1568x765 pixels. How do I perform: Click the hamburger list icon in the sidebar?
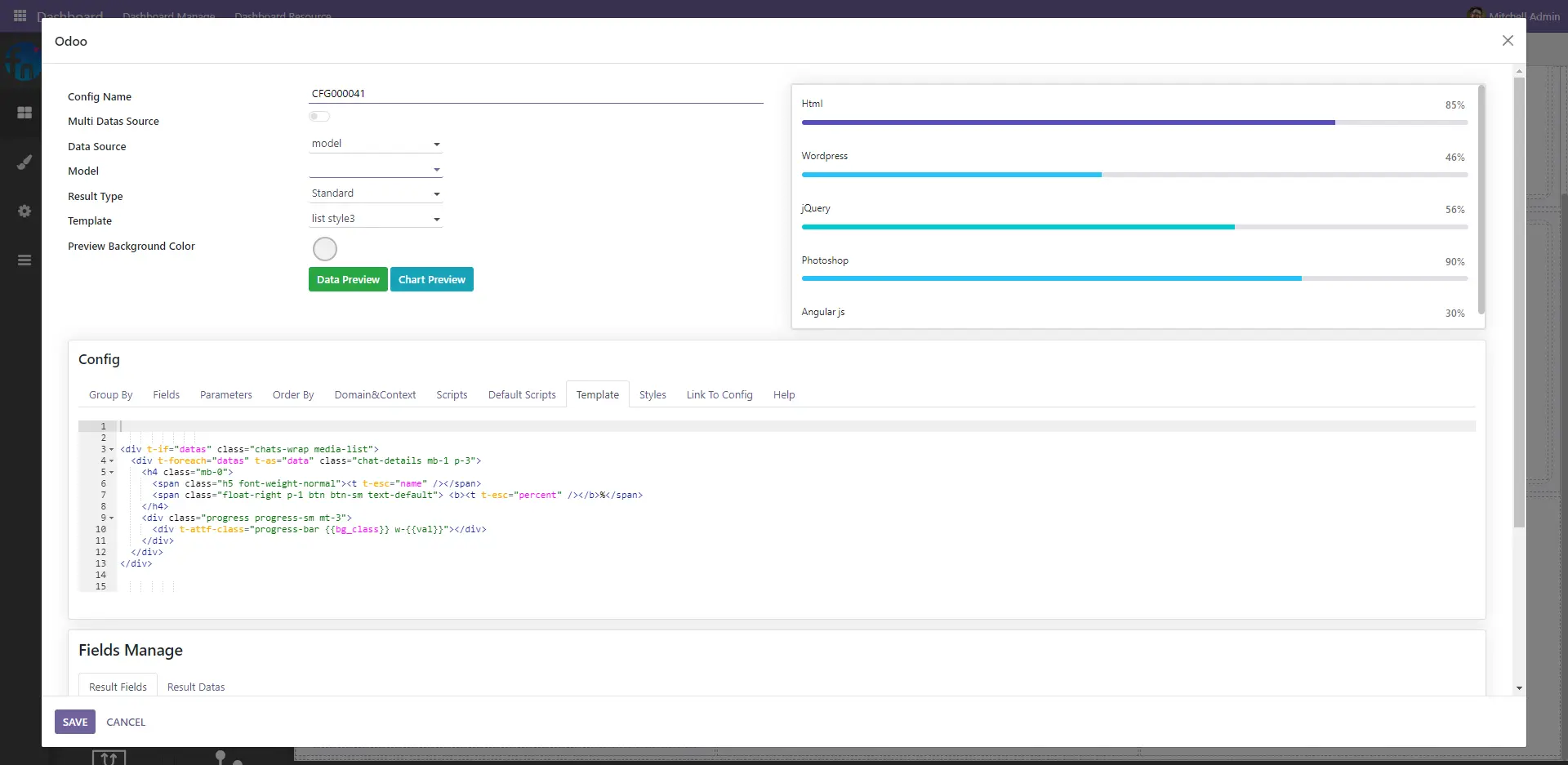[24, 260]
